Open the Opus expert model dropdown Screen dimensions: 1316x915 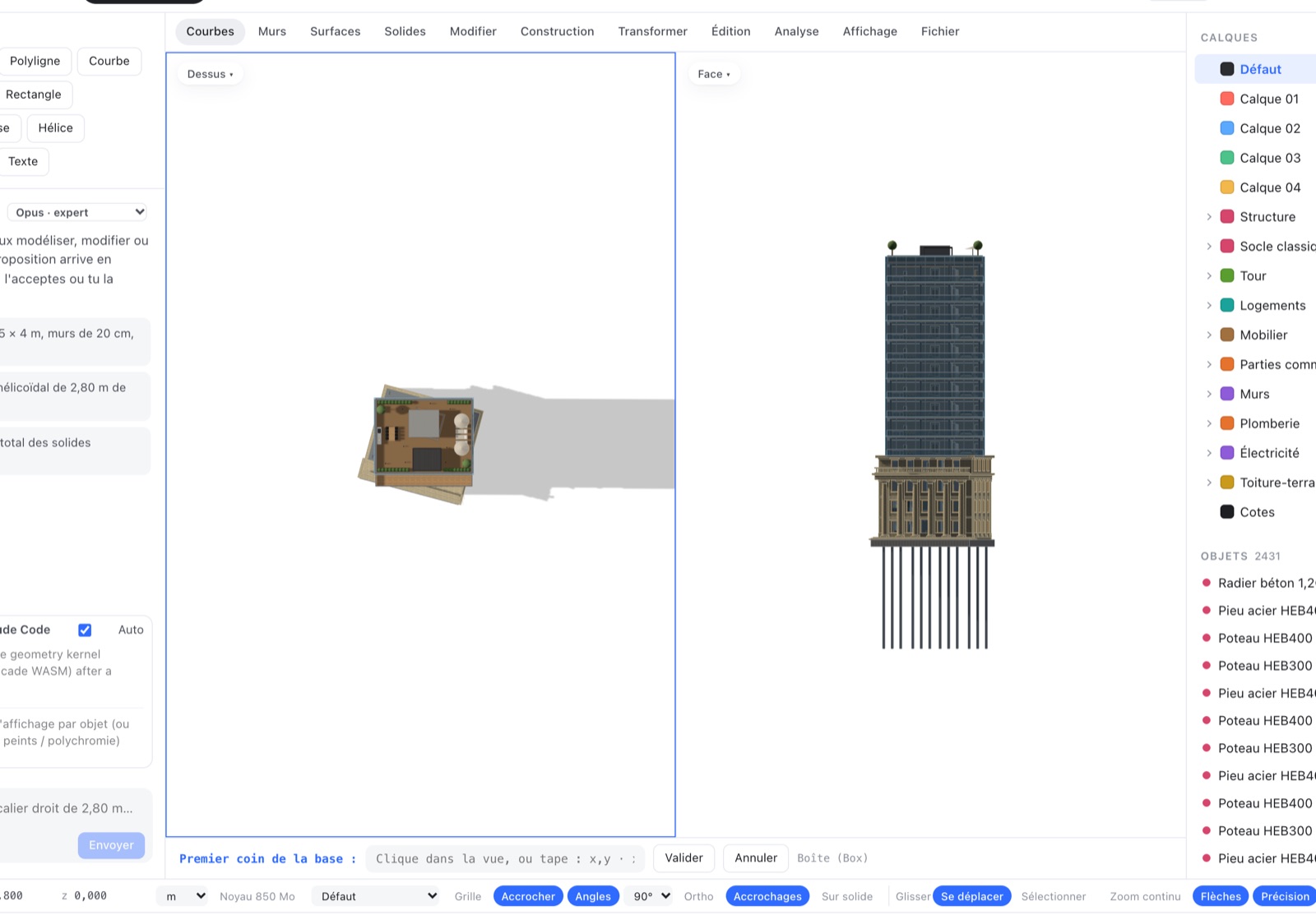click(77, 212)
